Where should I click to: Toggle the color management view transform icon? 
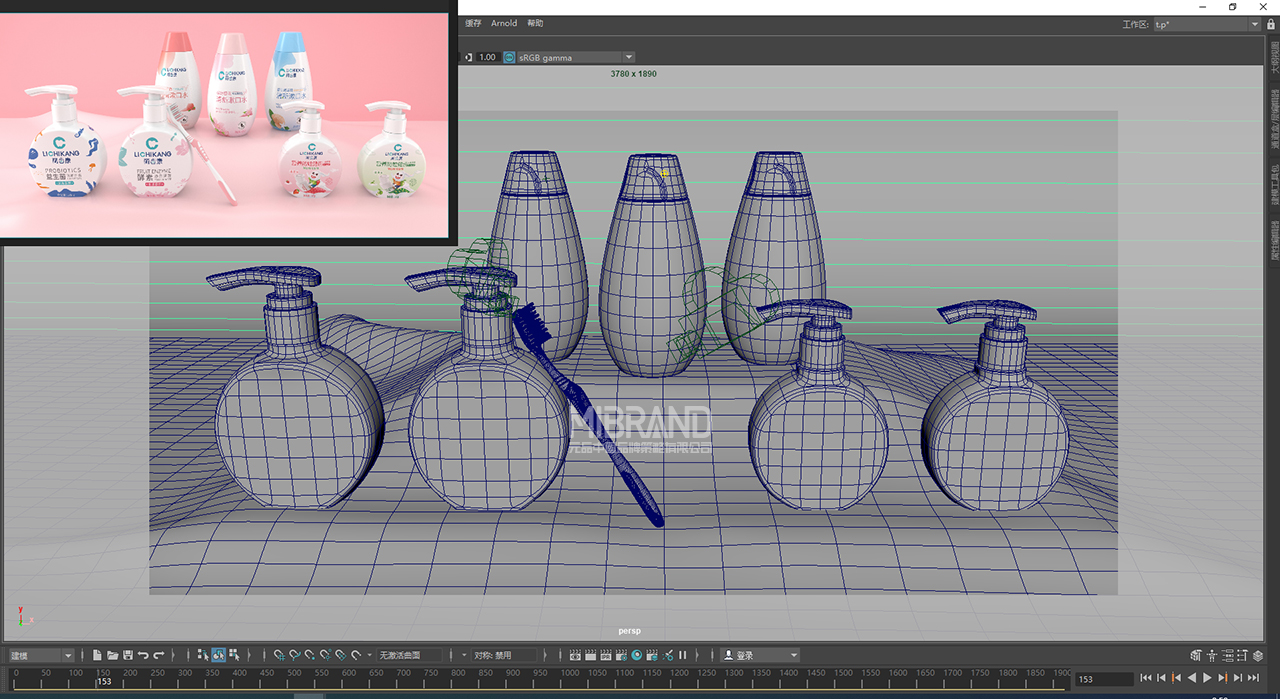(510, 57)
